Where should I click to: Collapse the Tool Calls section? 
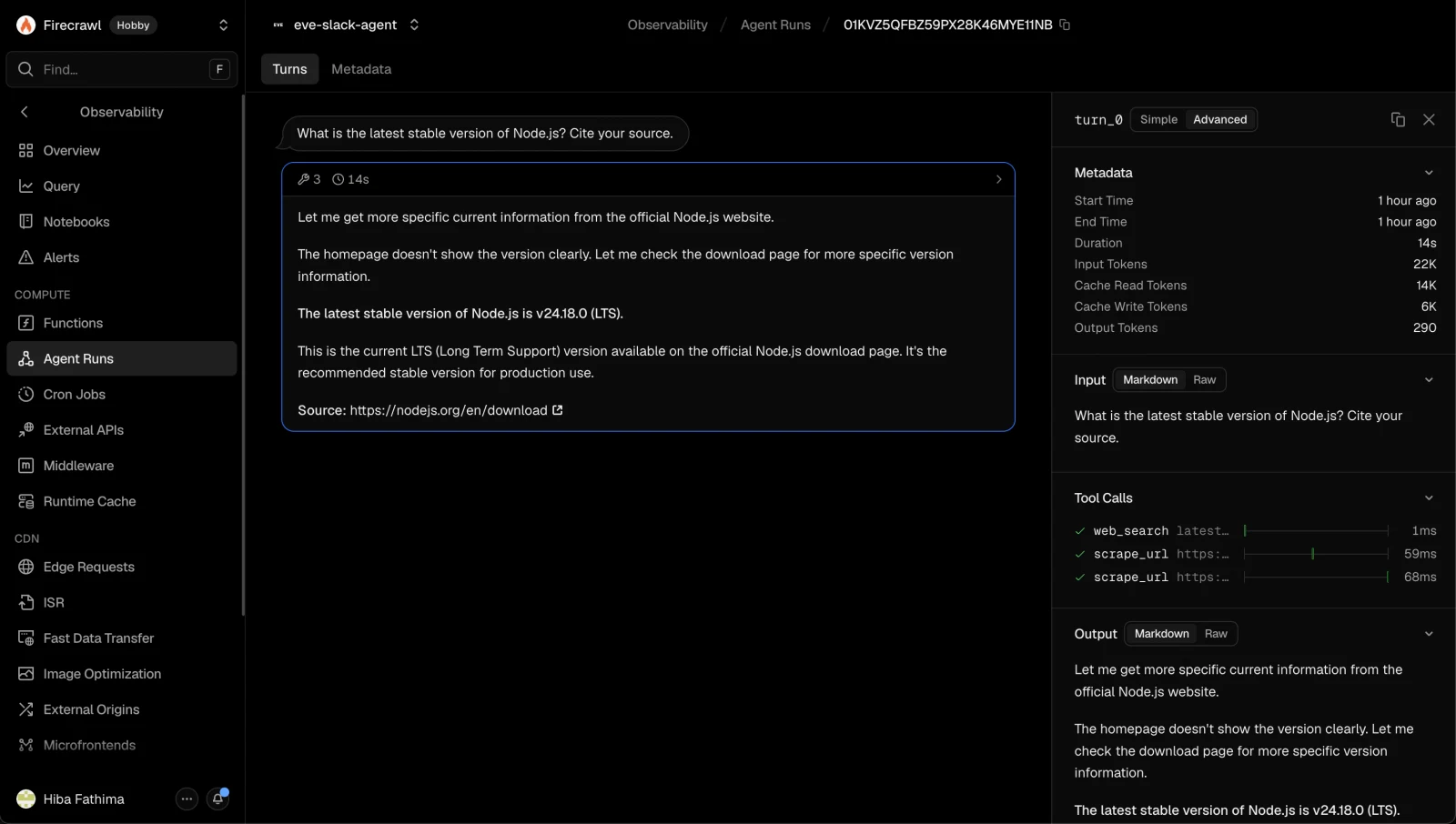click(x=1429, y=498)
